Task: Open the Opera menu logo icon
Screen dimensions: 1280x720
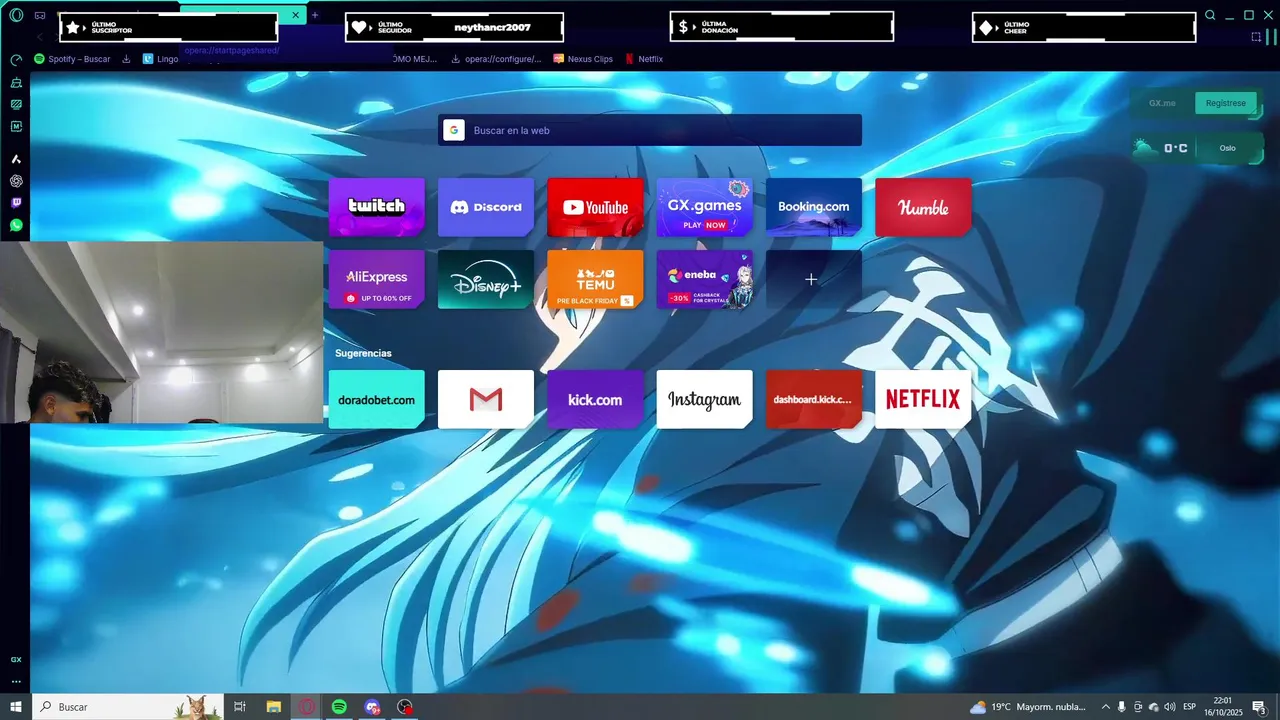Action: point(16,15)
